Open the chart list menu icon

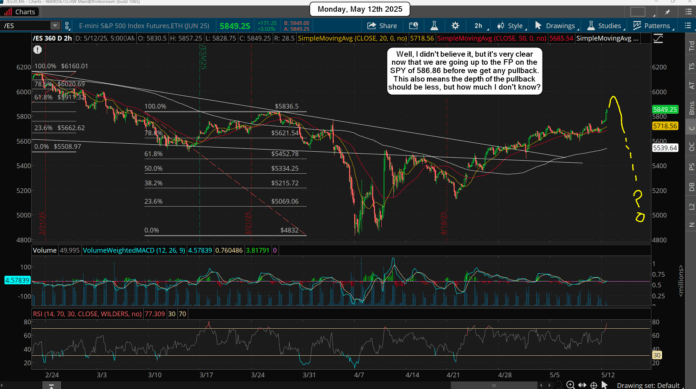point(688,26)
